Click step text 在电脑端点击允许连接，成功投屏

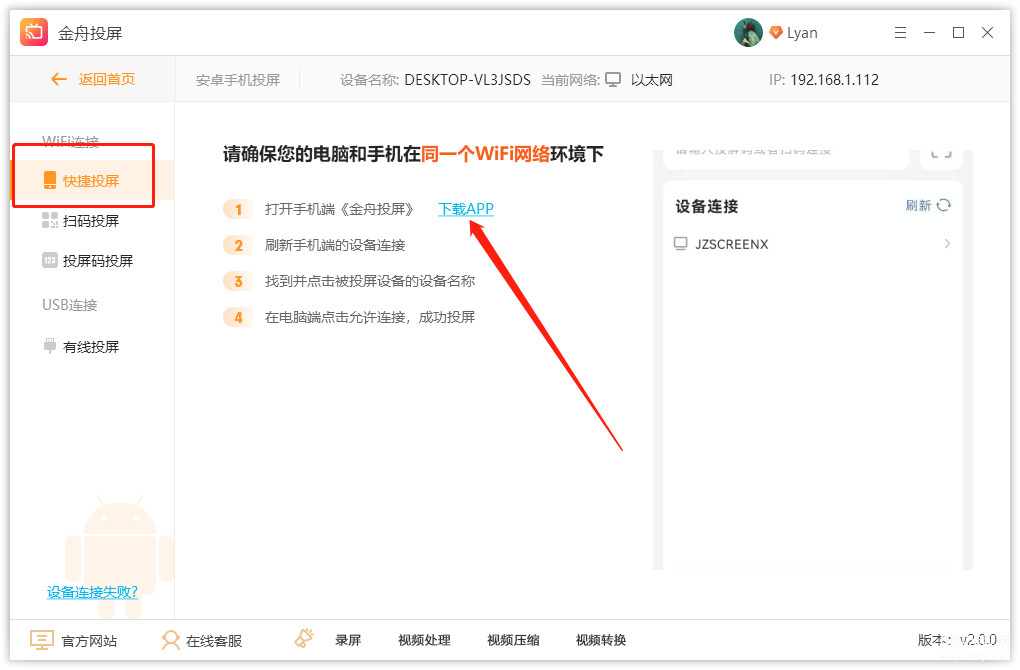(370, 317)
